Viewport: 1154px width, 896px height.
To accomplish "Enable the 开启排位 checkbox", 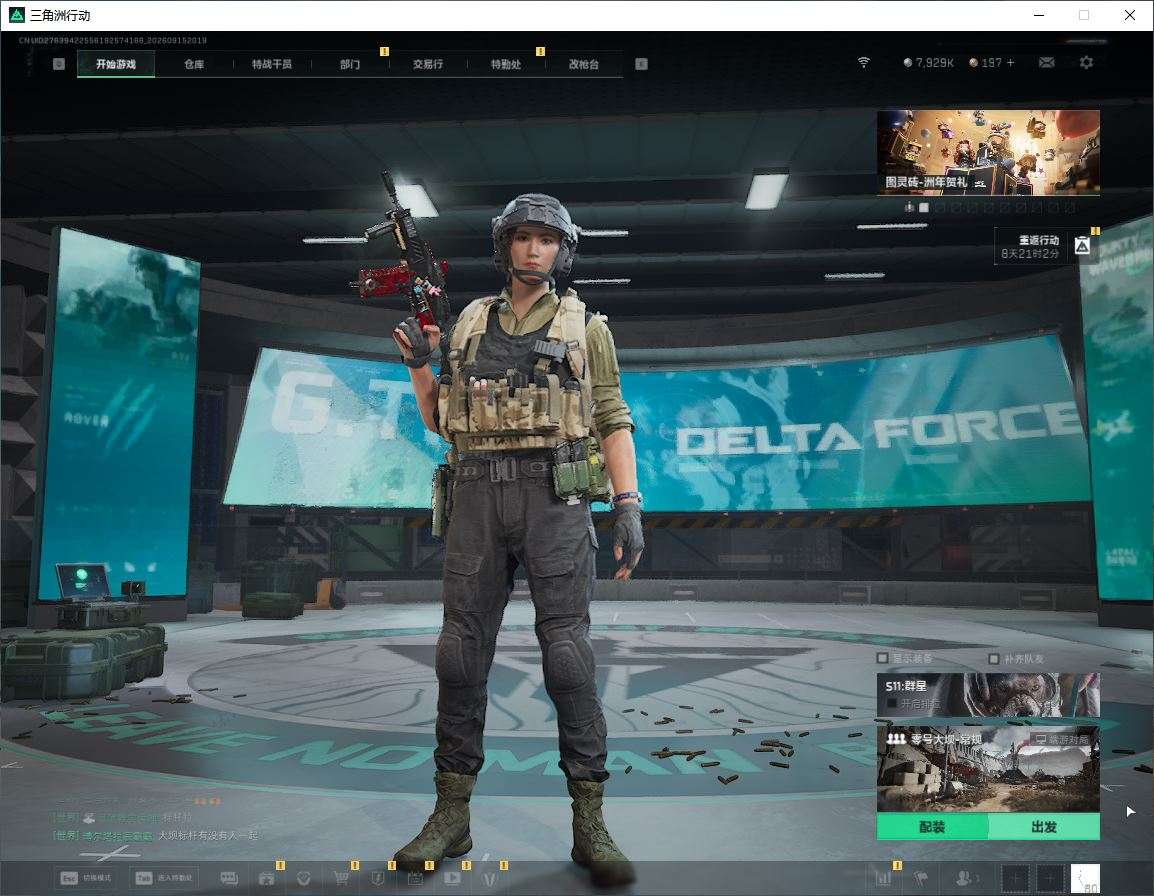I will coord(893,704).
